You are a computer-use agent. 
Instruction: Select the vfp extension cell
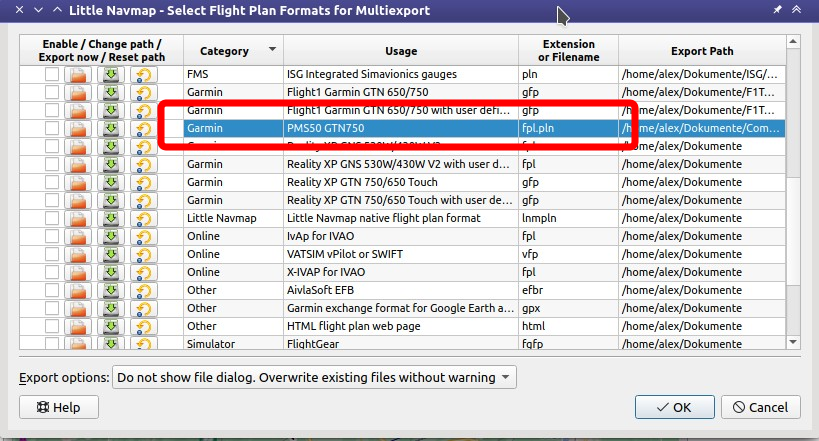pyautogui.click(x=568, y=254)
